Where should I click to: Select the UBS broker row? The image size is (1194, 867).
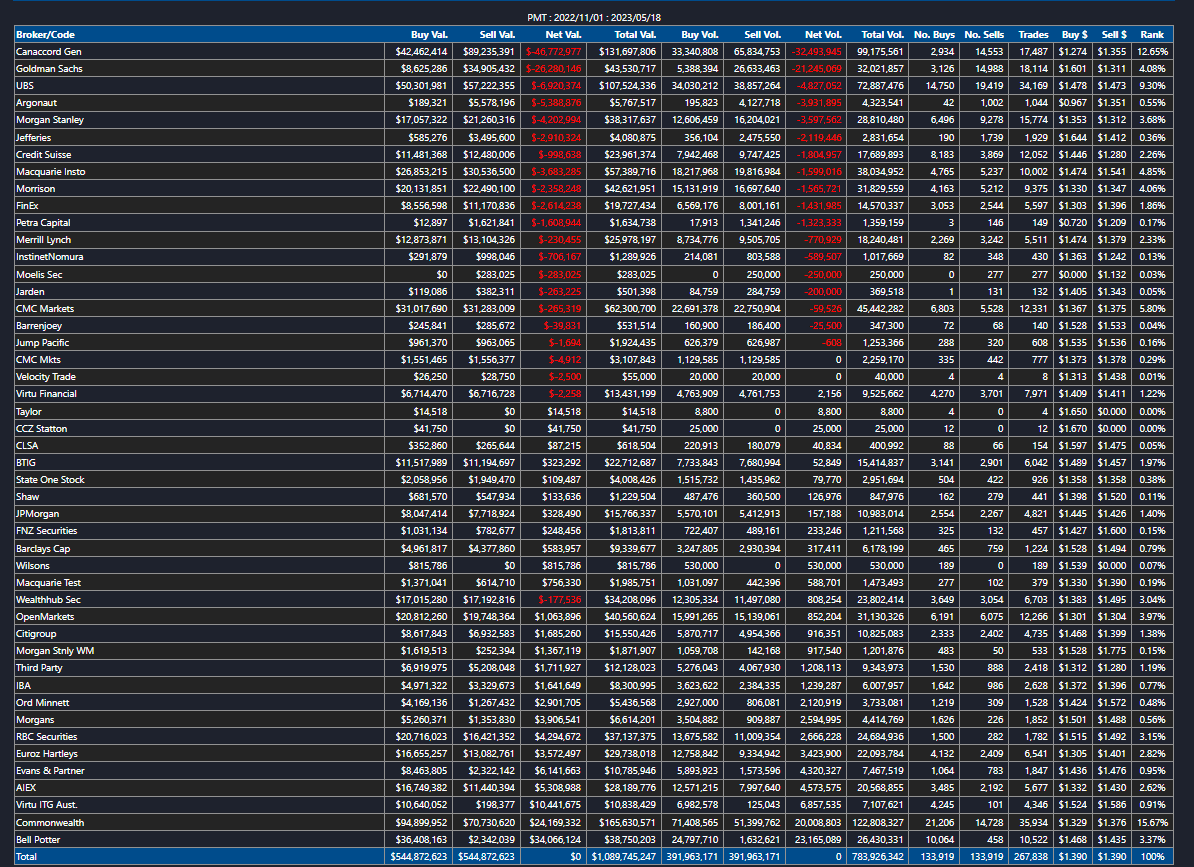[x=594, y=86]
